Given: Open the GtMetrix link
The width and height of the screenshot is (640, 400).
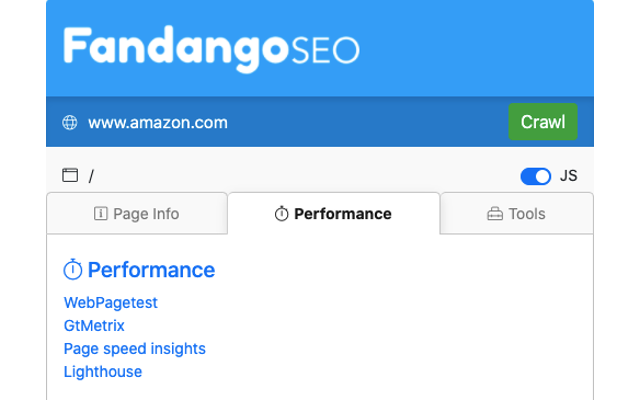Looking at the screenshot, I should tap(94, 325).
